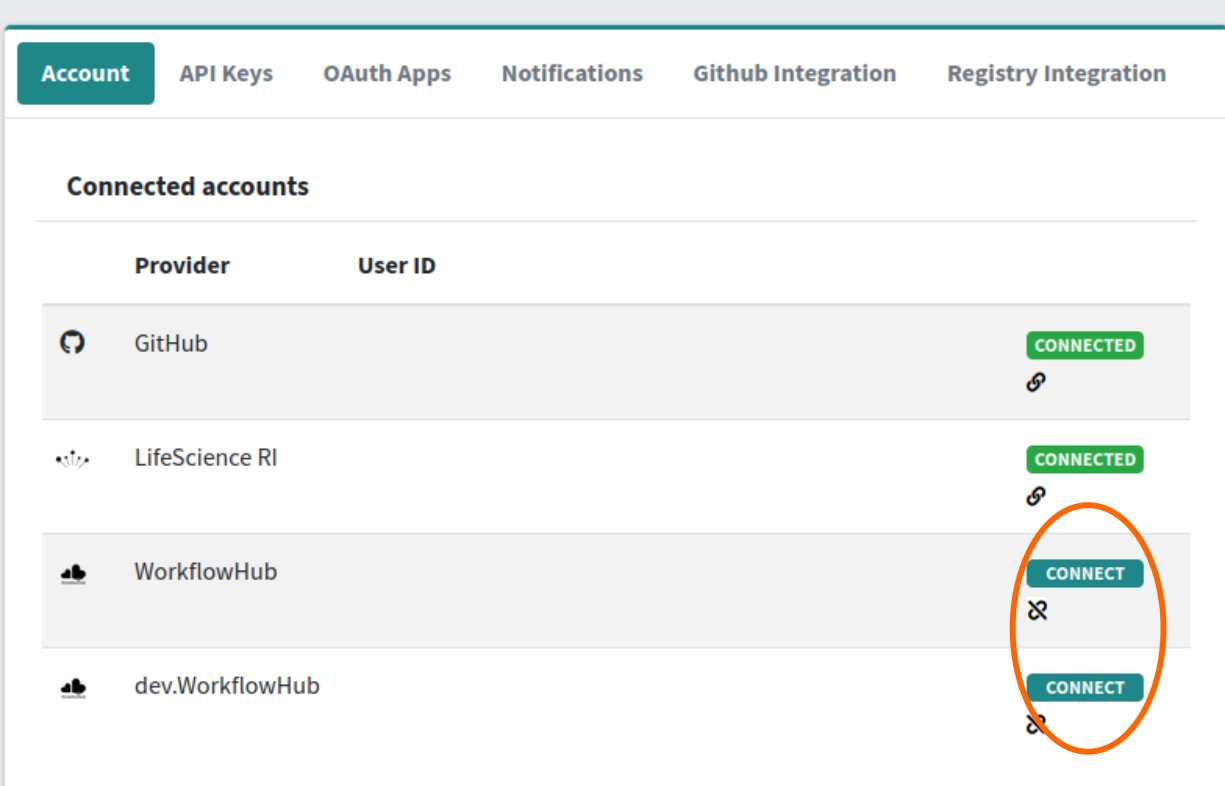Click the broken link icon for WorkflowHub
The width and height of the screenshot is (1225, 786).
click(1037, 610)
